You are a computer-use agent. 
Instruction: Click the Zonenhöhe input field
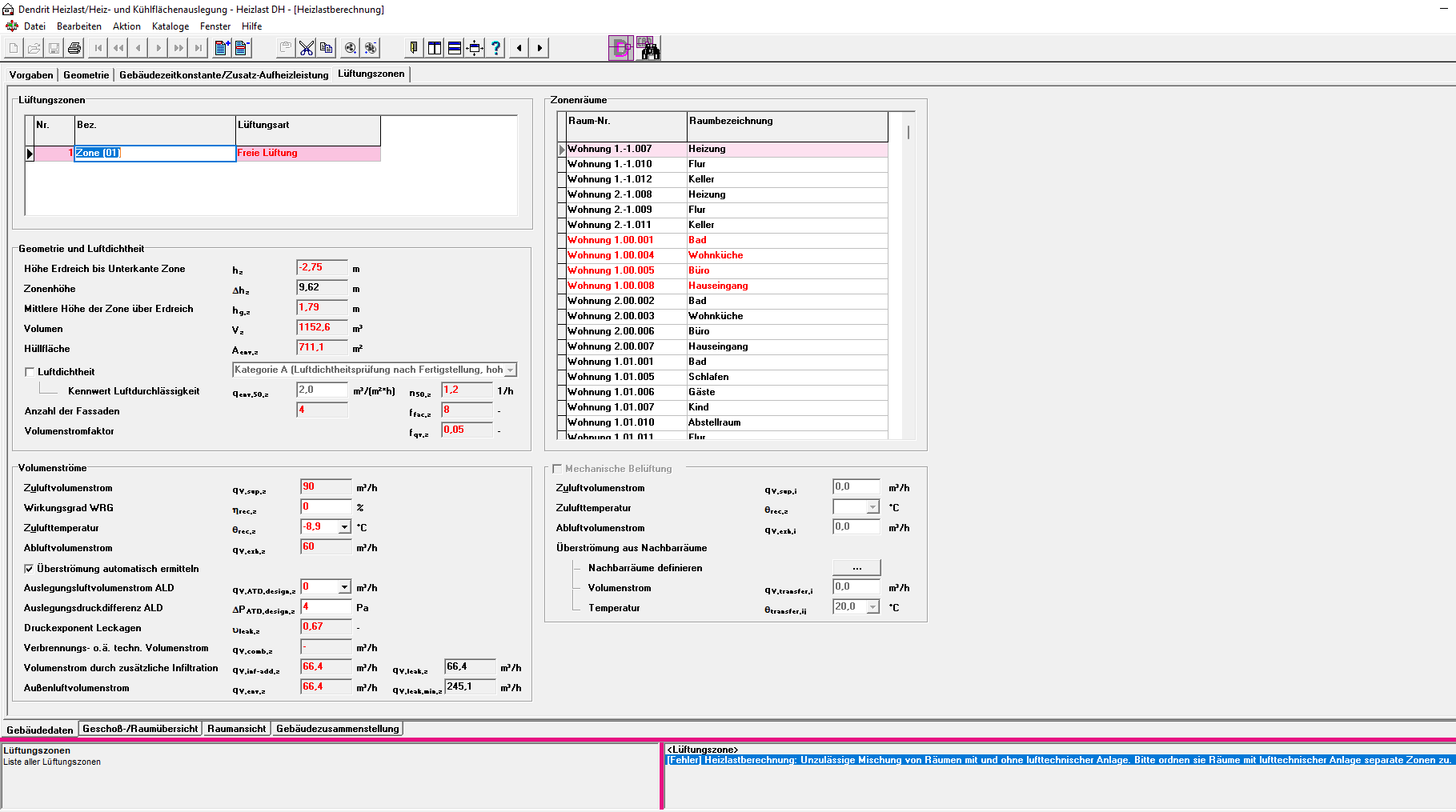point(322,288)
